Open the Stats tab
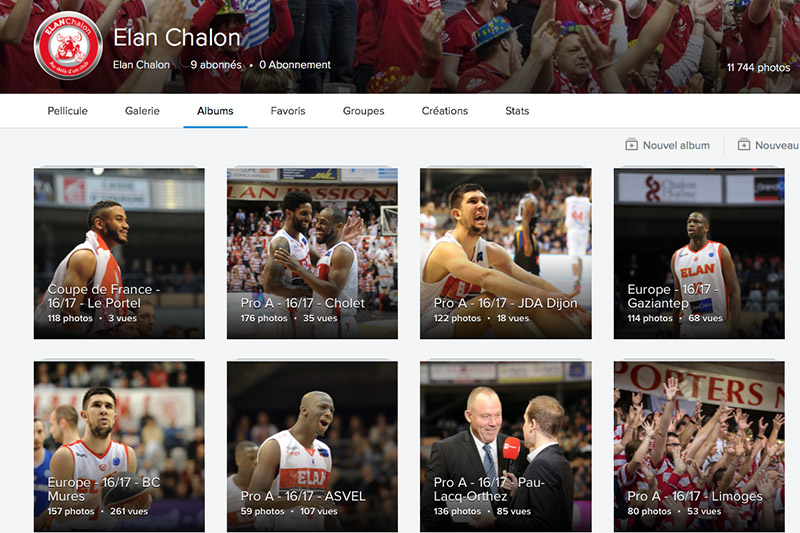Image resolution: width=800 pixels, height=533 pixels. pyautogui.click(x=517, y=111)
